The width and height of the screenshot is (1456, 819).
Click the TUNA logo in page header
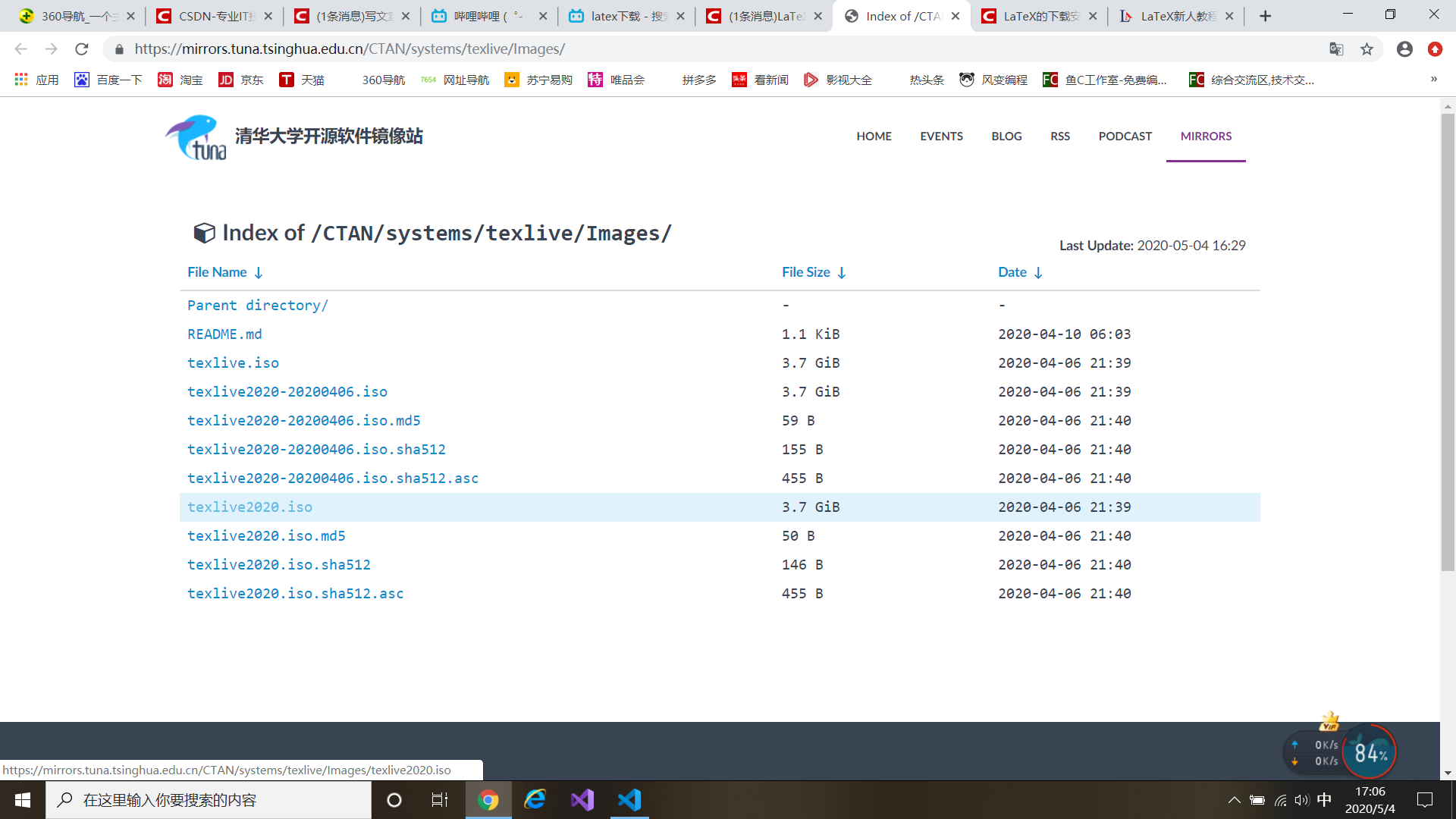(x=196, y=137)
